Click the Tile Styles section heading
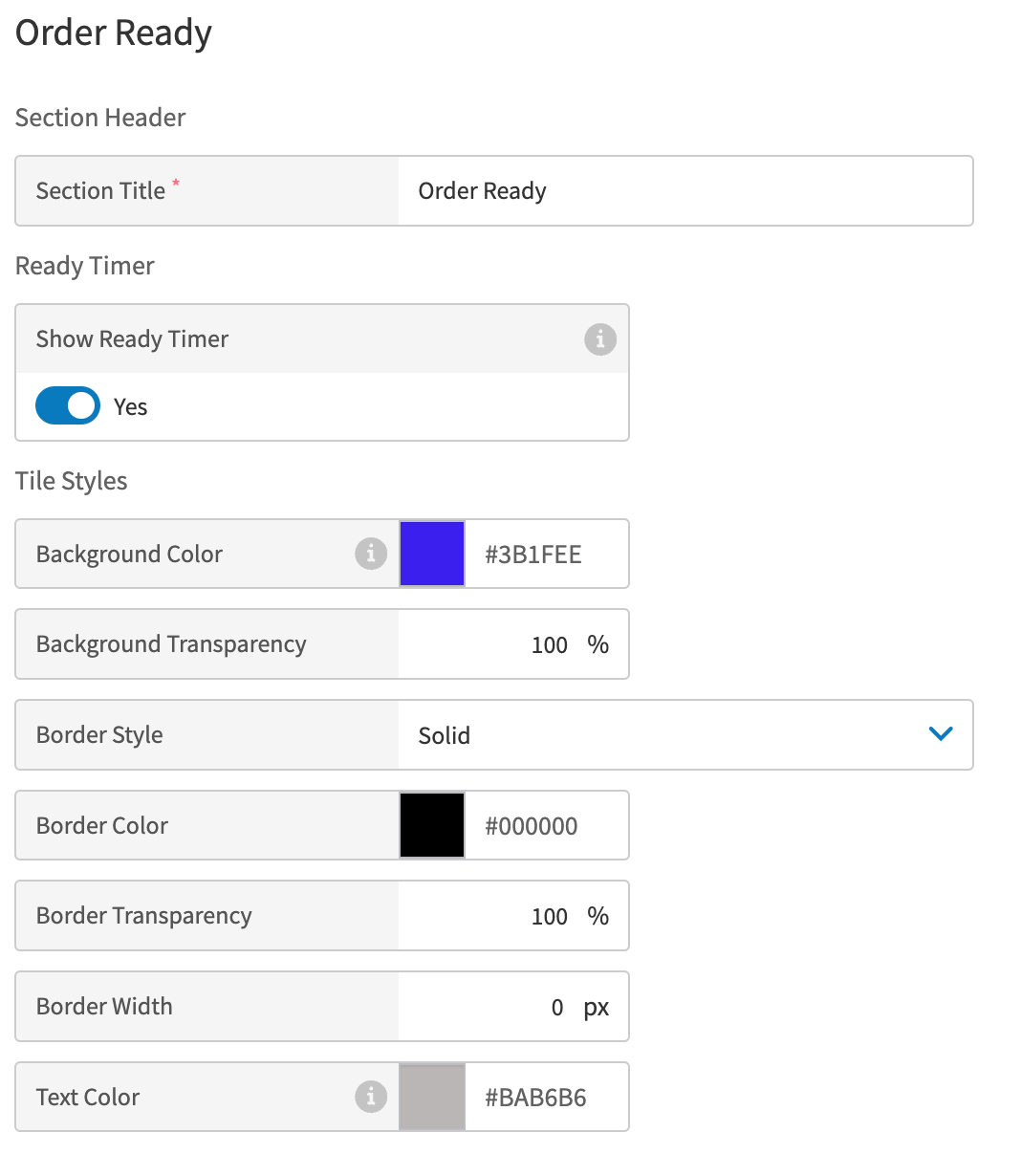1021x1176 pixels. [x=71, y=481]
